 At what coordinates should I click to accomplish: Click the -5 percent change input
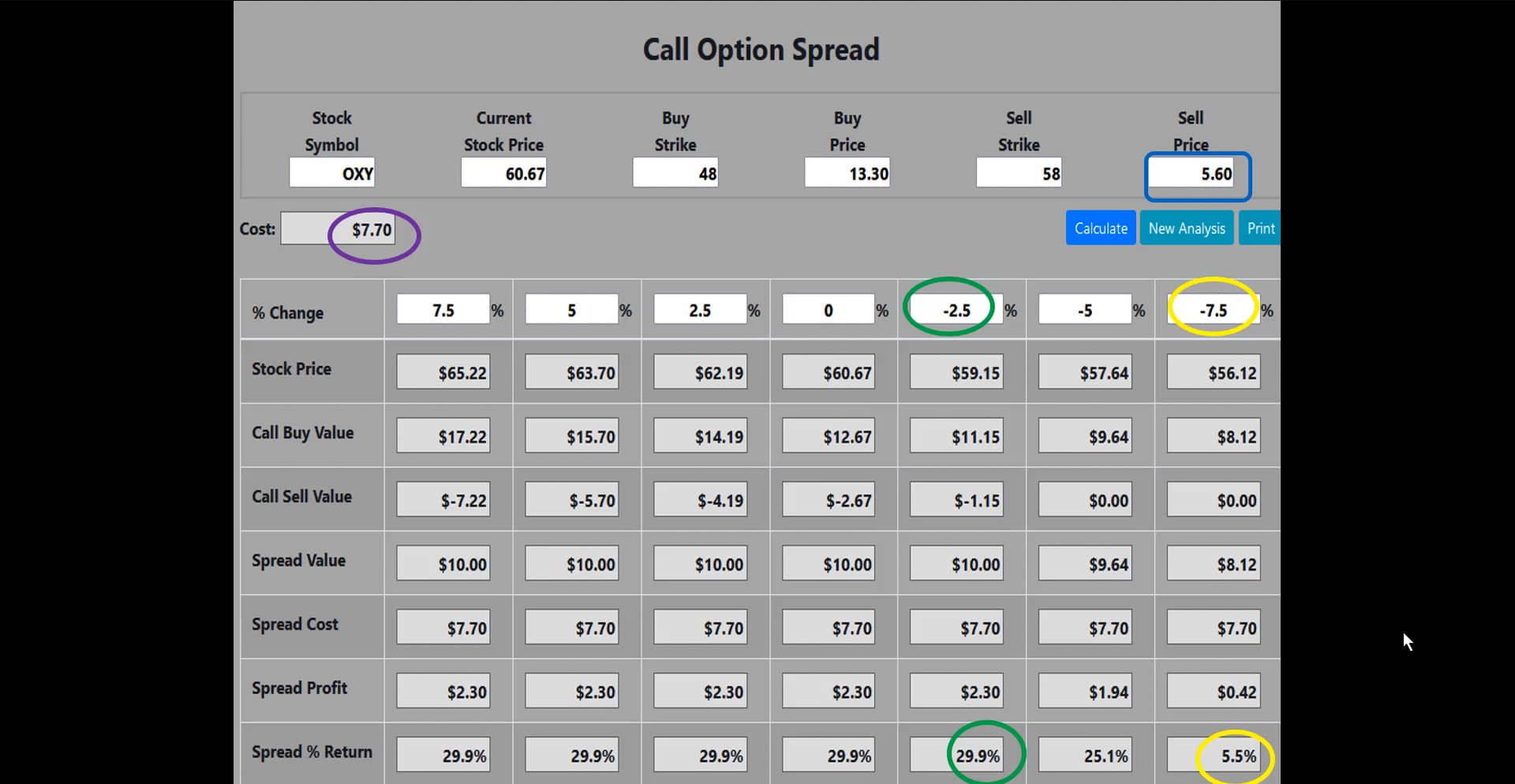(x=1085, y=310)
